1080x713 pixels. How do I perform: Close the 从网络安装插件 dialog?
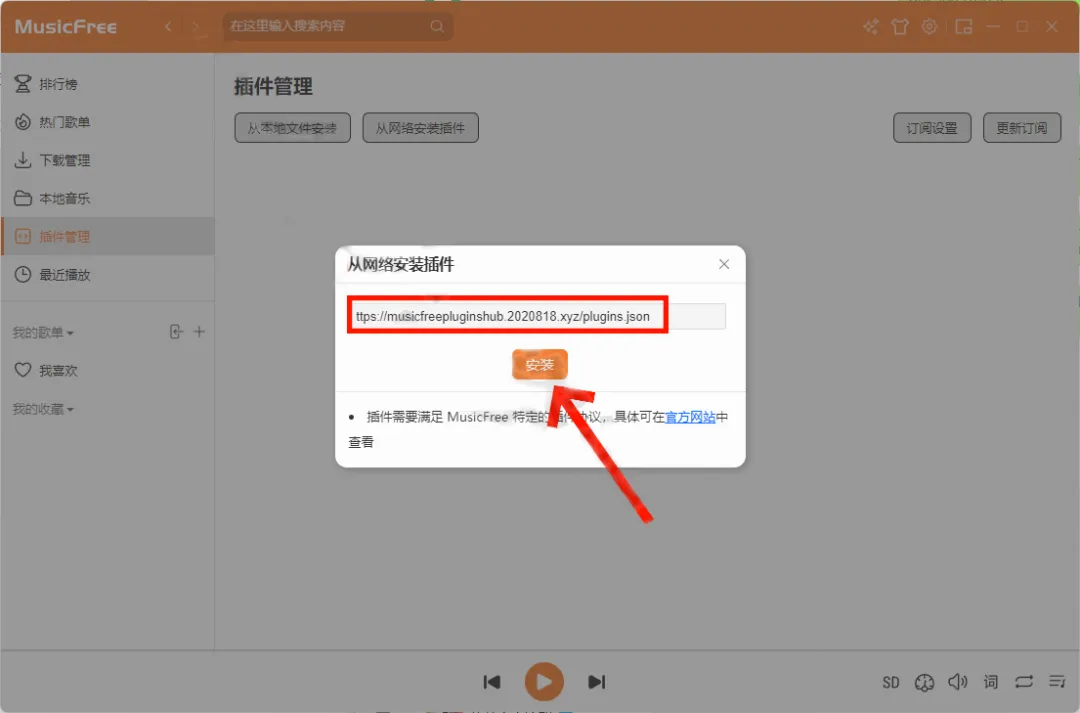coord(724,264)
